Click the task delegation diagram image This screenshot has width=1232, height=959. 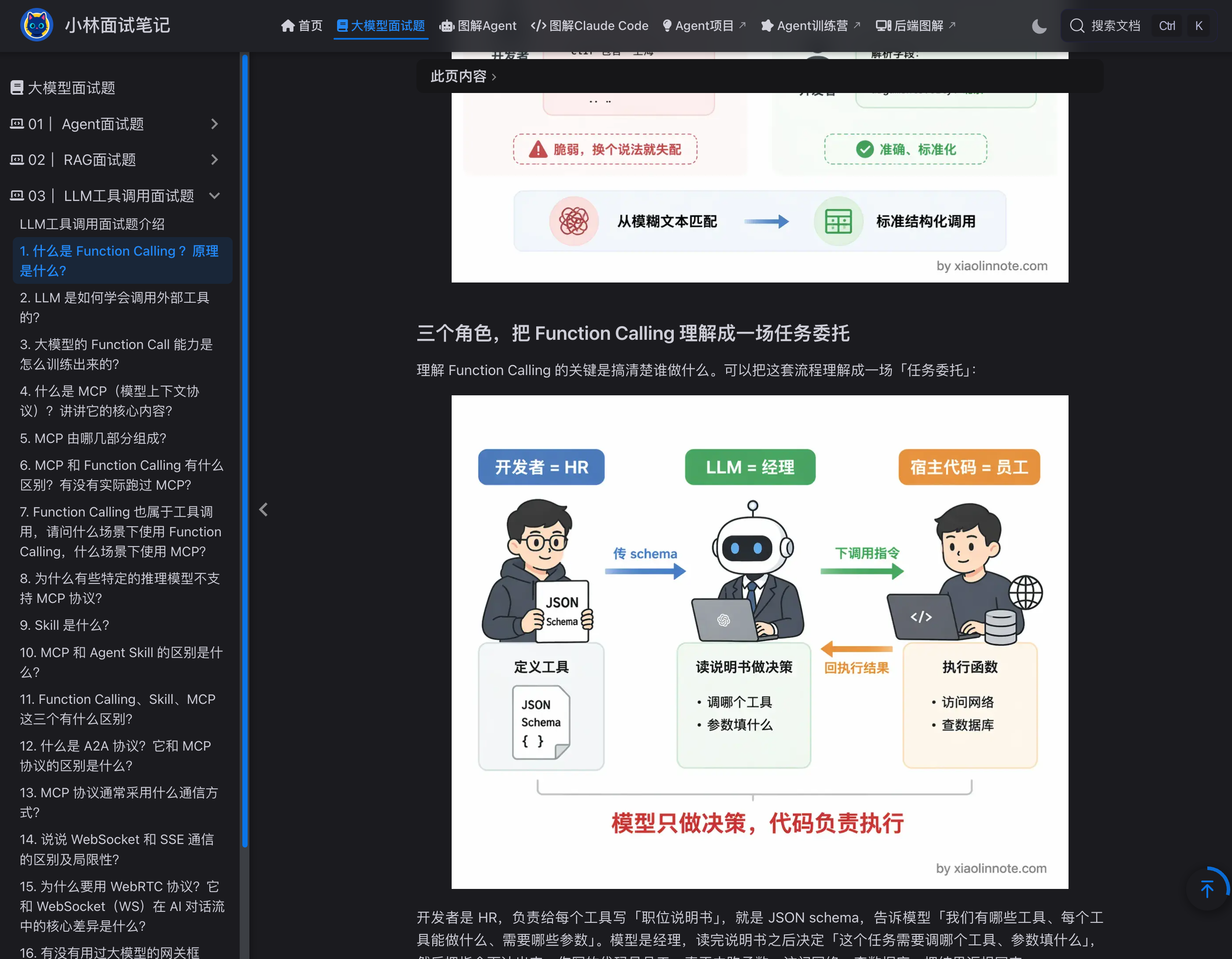click(x=760, y=642)
